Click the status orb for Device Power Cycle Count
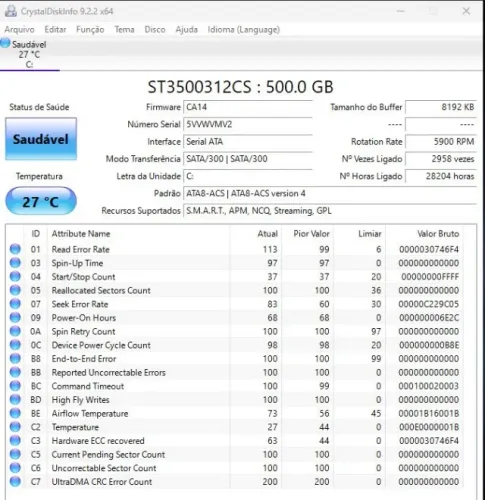Screen dimensions: 485x500 coord(15,345)
